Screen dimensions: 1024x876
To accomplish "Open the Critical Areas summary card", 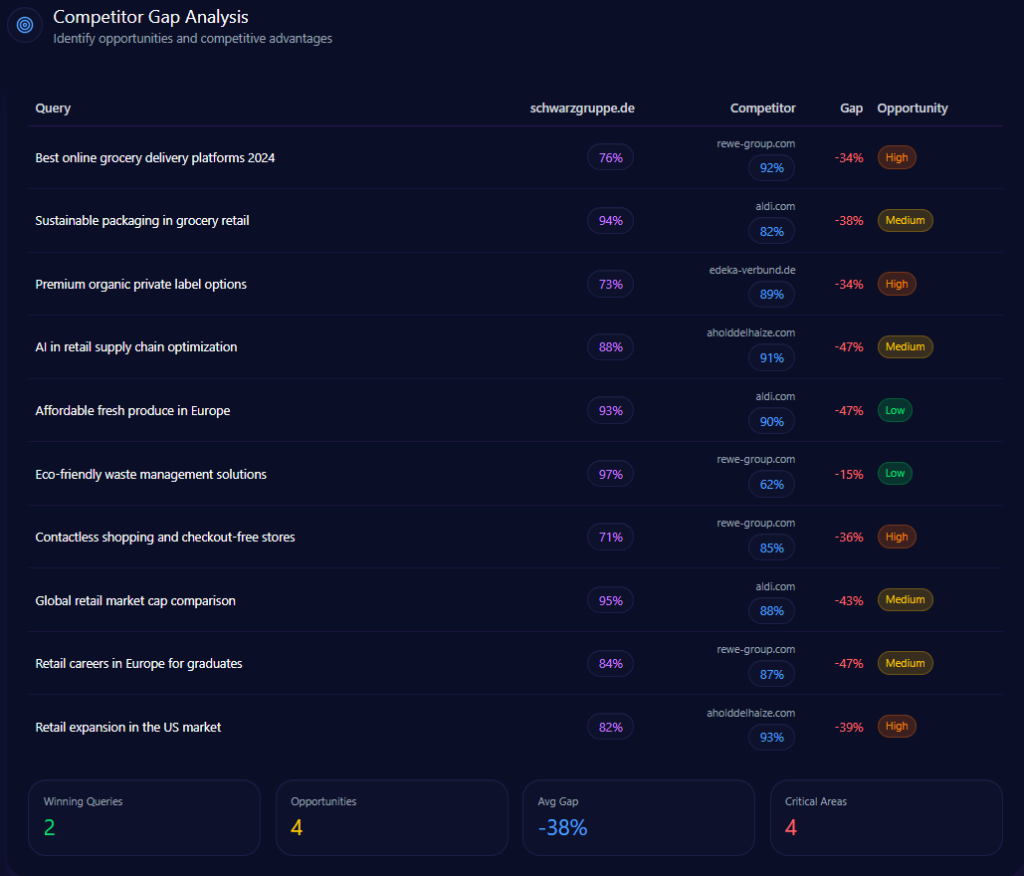I will [886, 817].
